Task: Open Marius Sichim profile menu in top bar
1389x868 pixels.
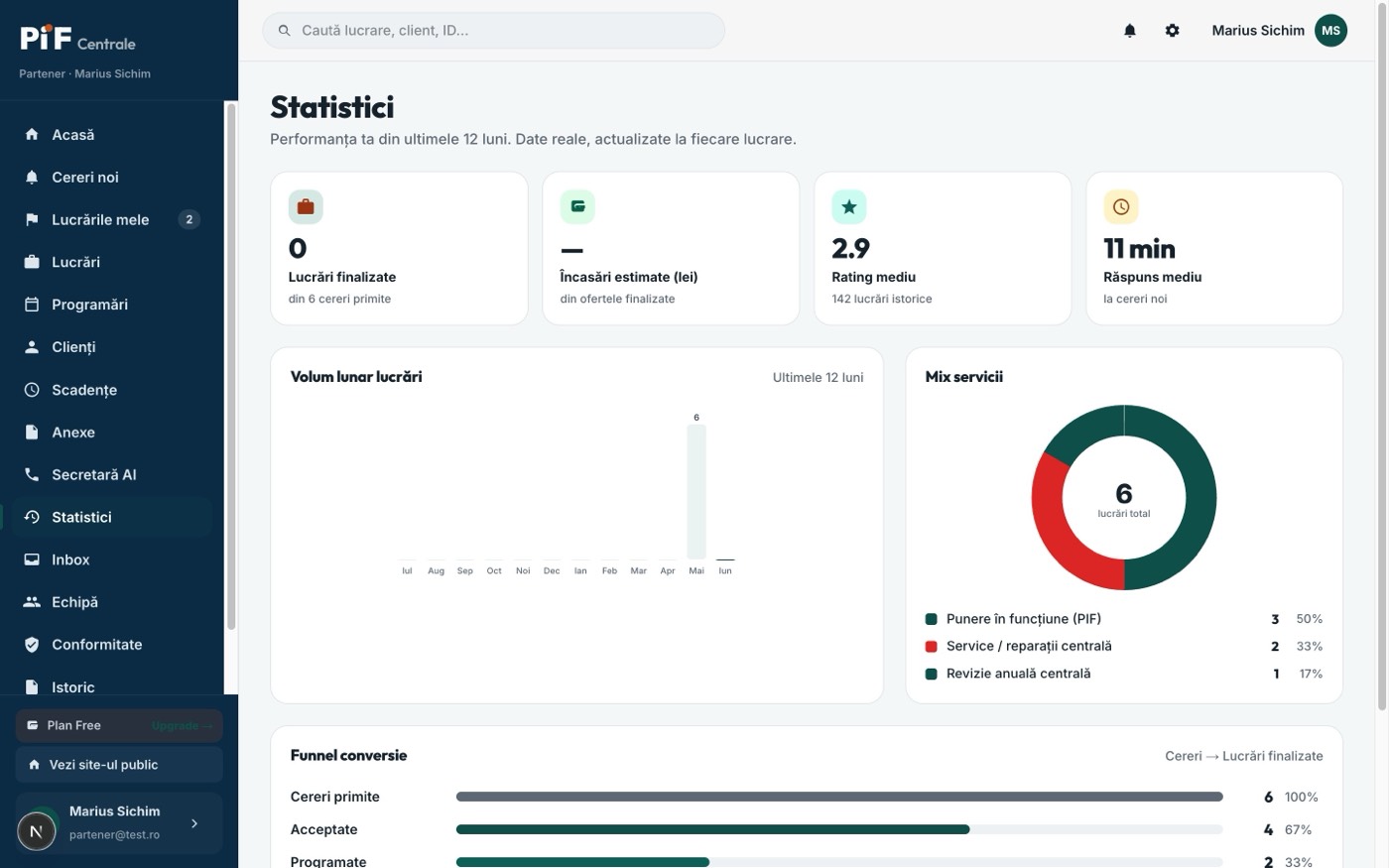Action: click(1279, 31)
